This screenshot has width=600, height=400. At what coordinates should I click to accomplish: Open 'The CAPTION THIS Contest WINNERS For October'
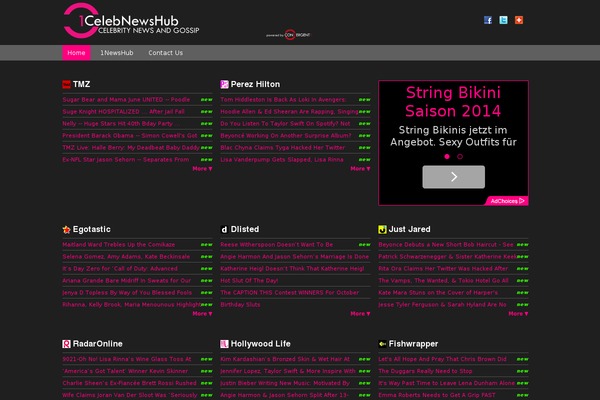point(290,292)
